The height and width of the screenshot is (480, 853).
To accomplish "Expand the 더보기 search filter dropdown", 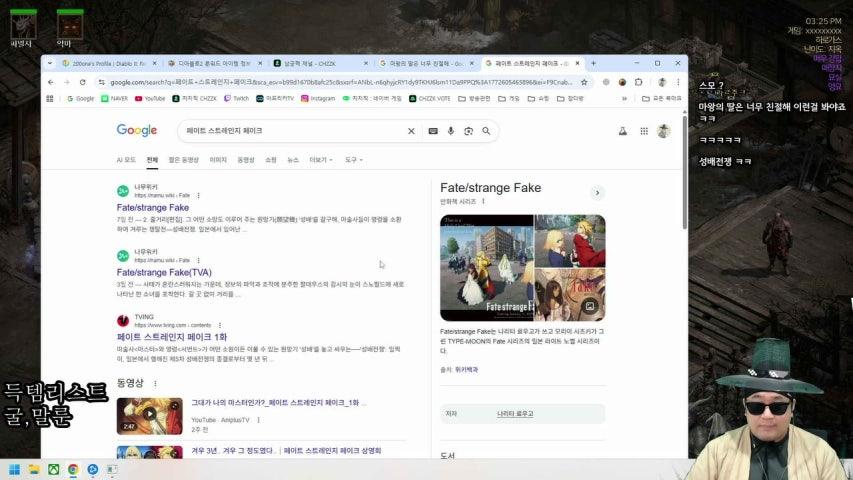I will (321, 160).
